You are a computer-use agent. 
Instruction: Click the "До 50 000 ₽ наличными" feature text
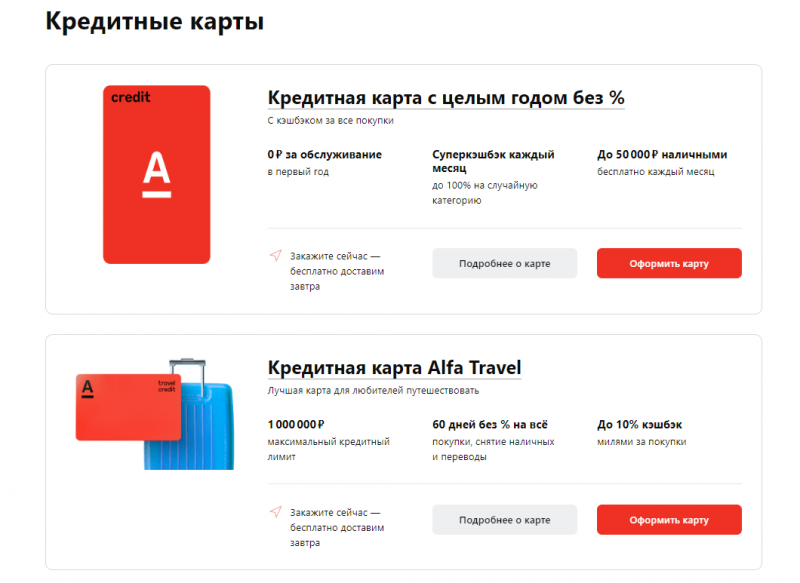point(662,155)
